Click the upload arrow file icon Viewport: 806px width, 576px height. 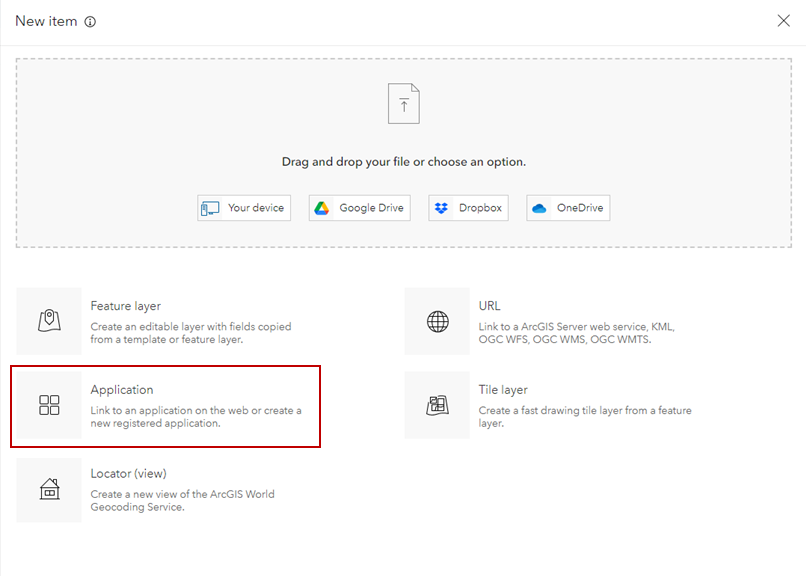tap(404, 103)
